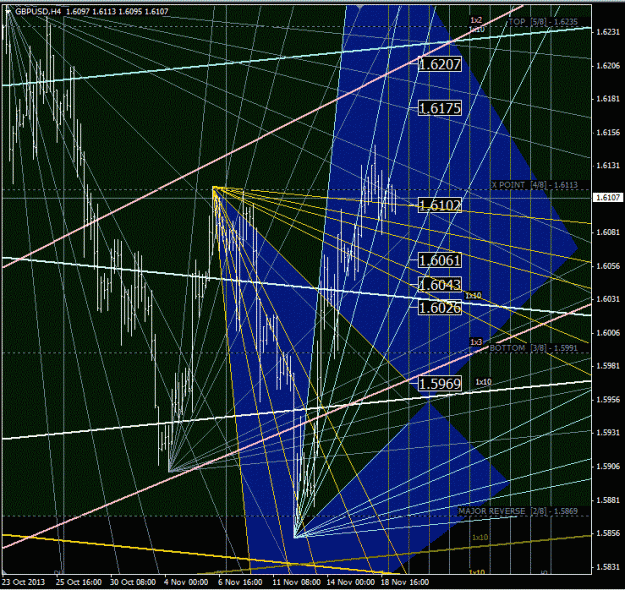The height and width of the screenshot is (590, 625).
Task: Select the 1.6061 price label box
Action: [x=440, y=260]
